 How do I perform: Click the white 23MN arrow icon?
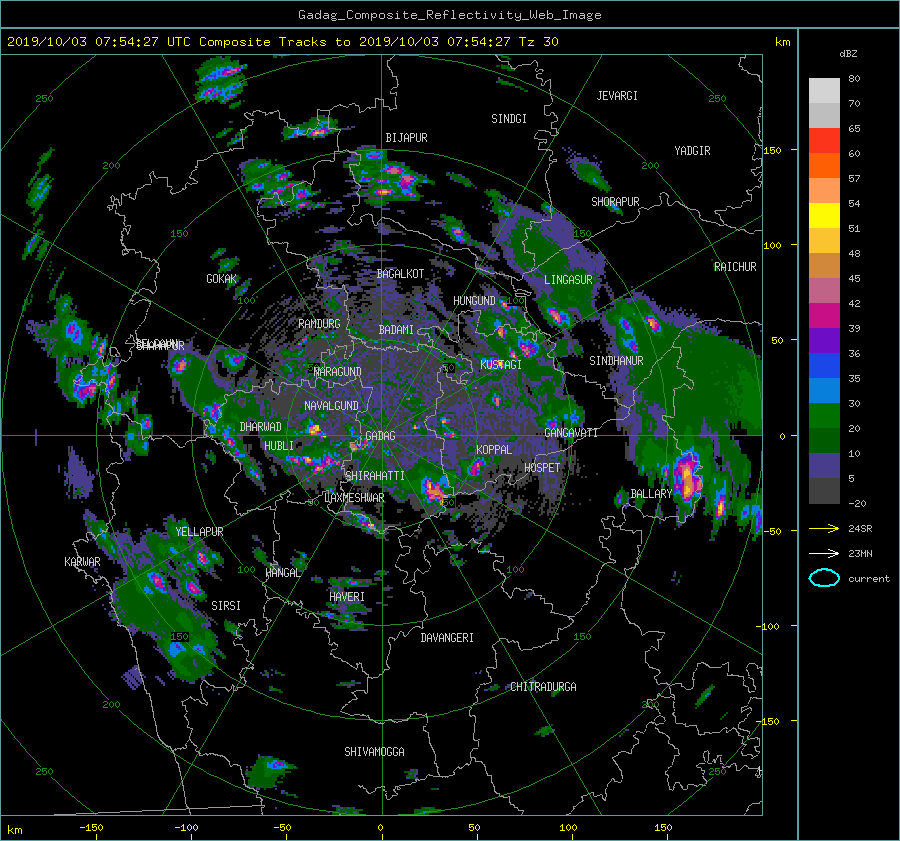tap(824, 553)
